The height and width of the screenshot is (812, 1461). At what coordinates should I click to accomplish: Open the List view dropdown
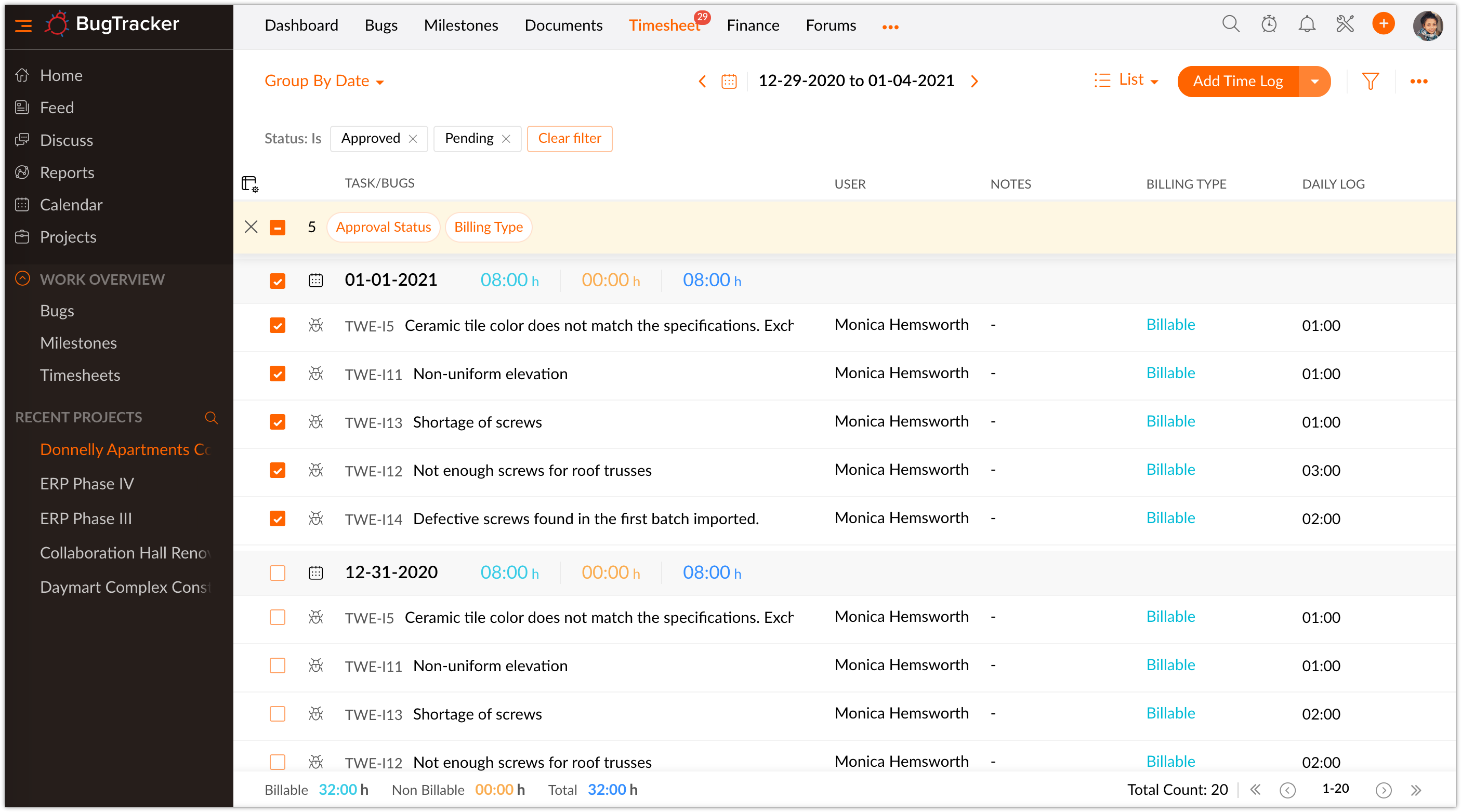[1126, 81]
